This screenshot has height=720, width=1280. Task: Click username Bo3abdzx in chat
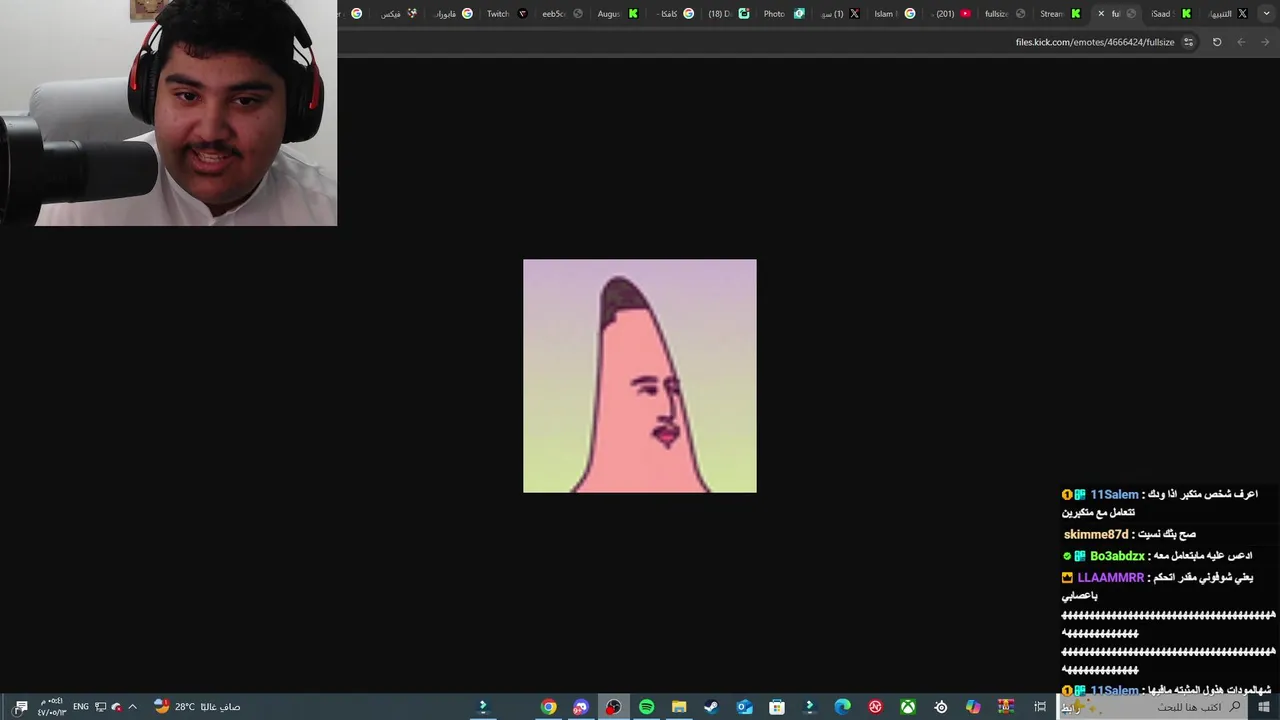coord(1117,556)
